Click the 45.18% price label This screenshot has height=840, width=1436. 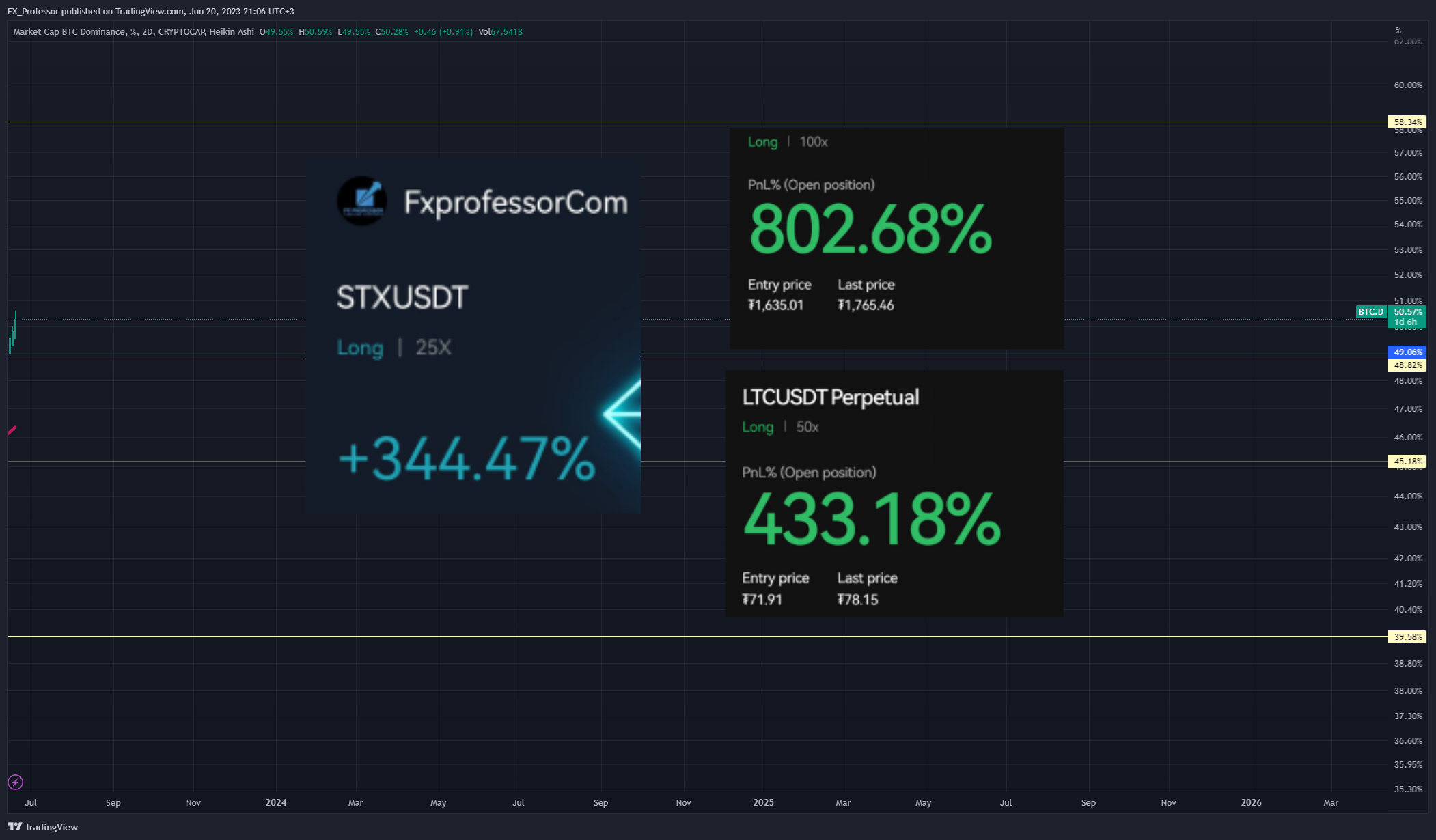(x=1407, y=462)
